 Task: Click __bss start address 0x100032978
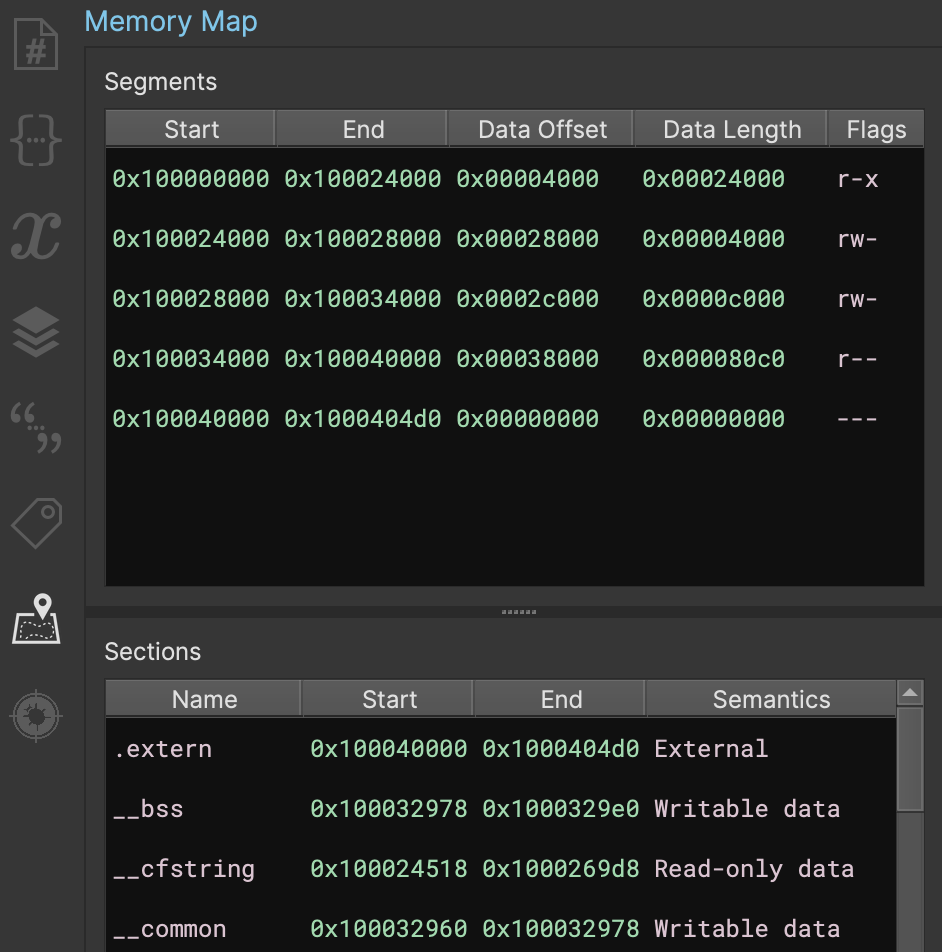[388, 809]
